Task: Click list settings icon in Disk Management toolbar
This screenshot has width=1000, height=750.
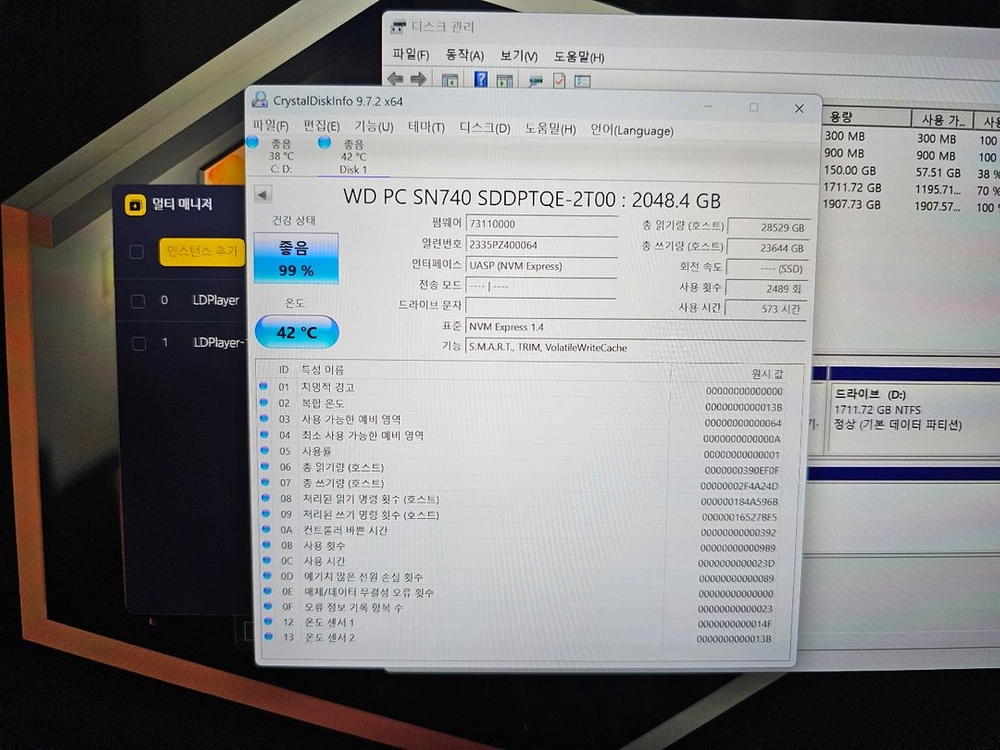Action: coord(582,82)
